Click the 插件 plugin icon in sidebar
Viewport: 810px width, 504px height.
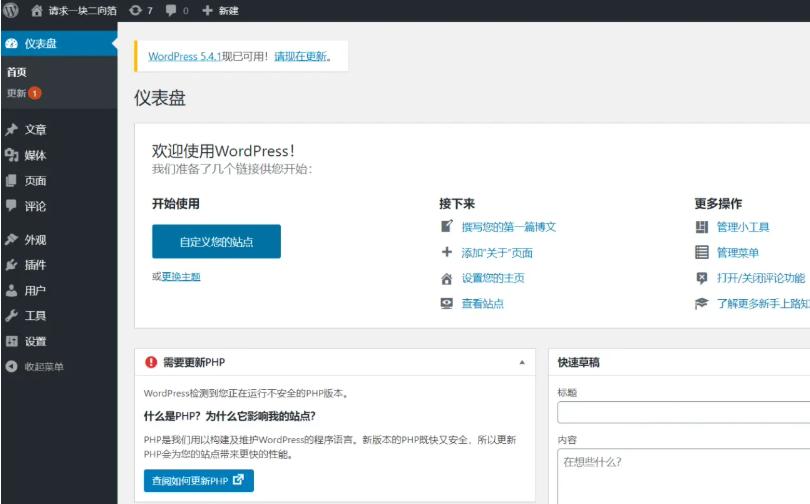click(11, 265)
